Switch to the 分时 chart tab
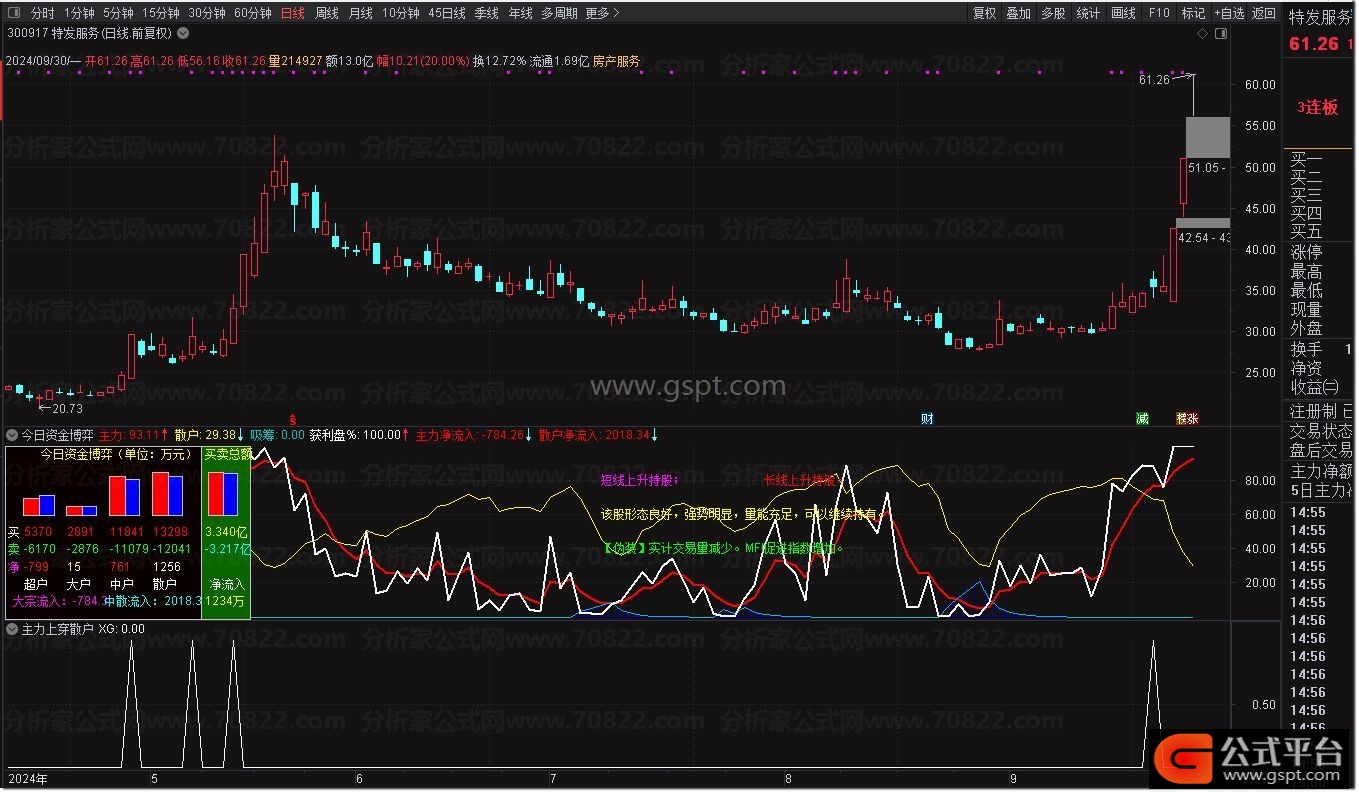This screenshot has height=792, width=1359. click(42, 13)
